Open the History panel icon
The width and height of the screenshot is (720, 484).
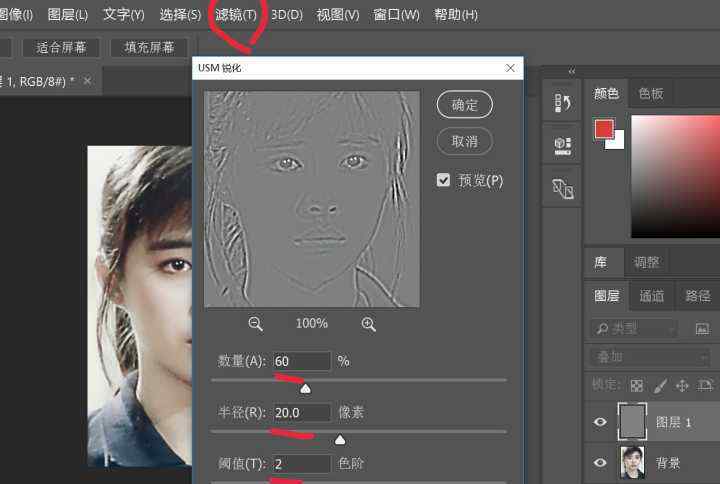pos(562,103)
